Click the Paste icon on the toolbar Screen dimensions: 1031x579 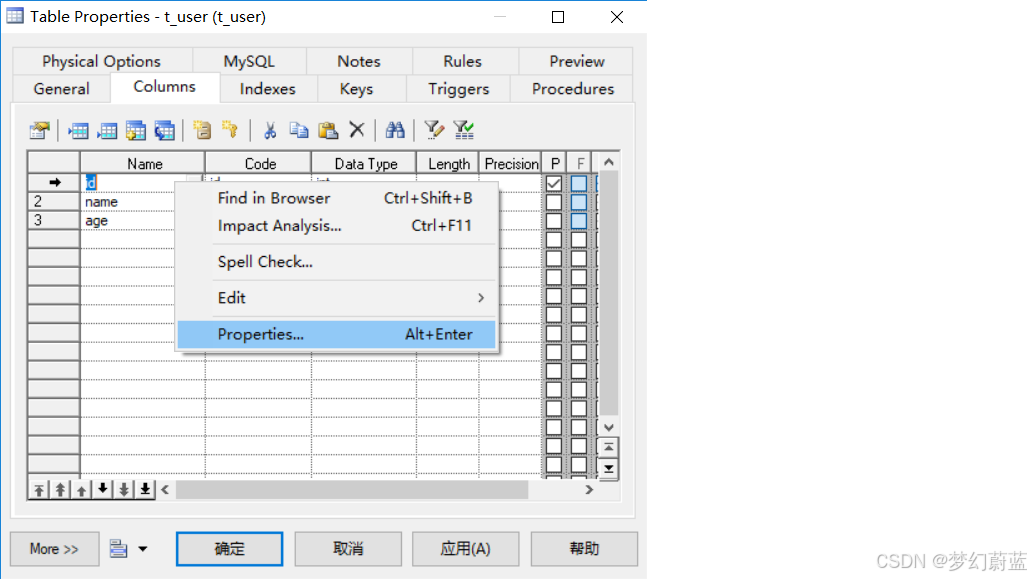tap(327, 130)
